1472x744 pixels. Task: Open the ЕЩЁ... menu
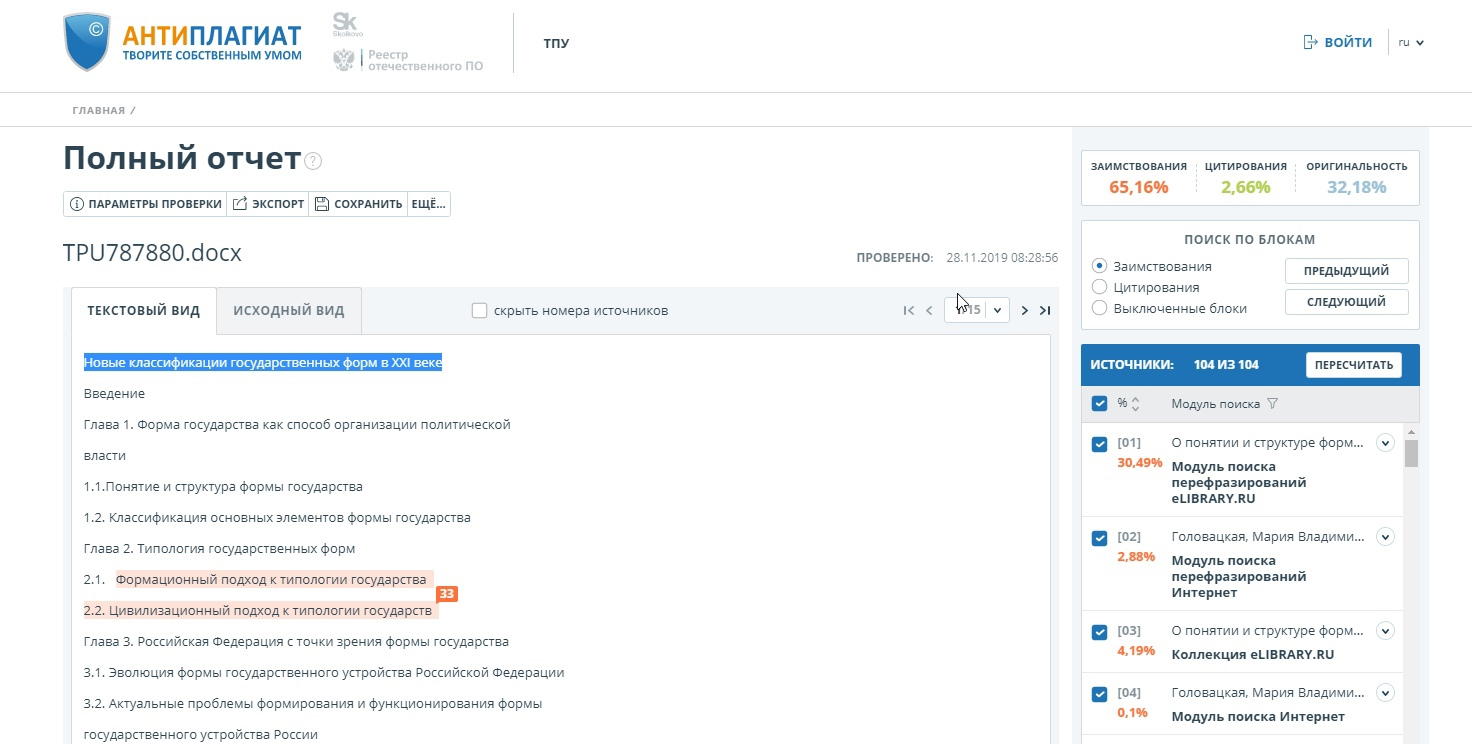428,204
